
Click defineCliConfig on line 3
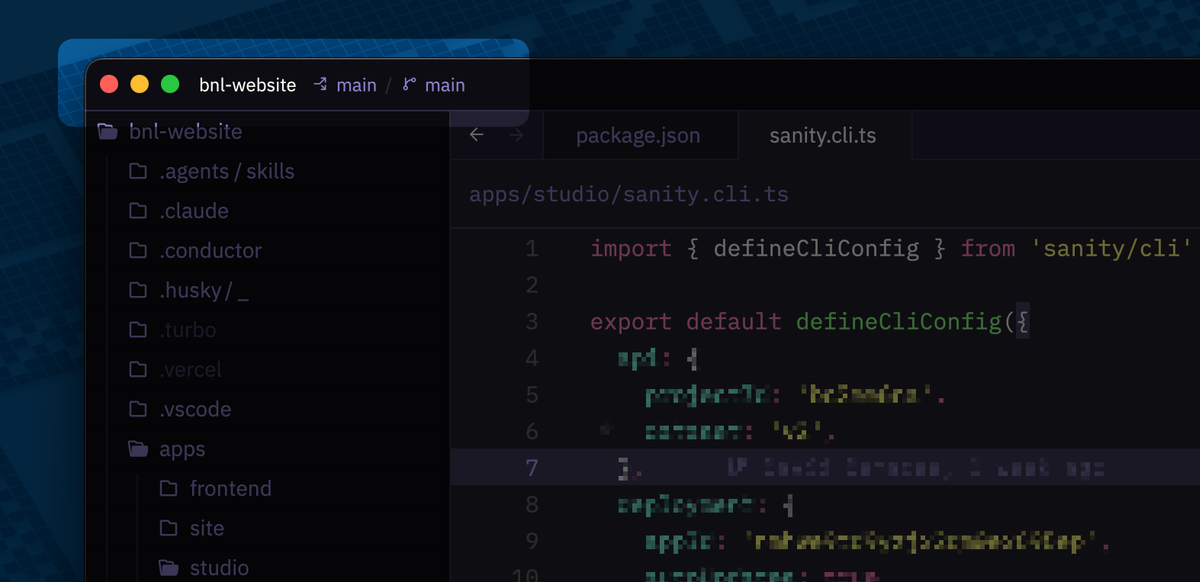tap(898, 322)
